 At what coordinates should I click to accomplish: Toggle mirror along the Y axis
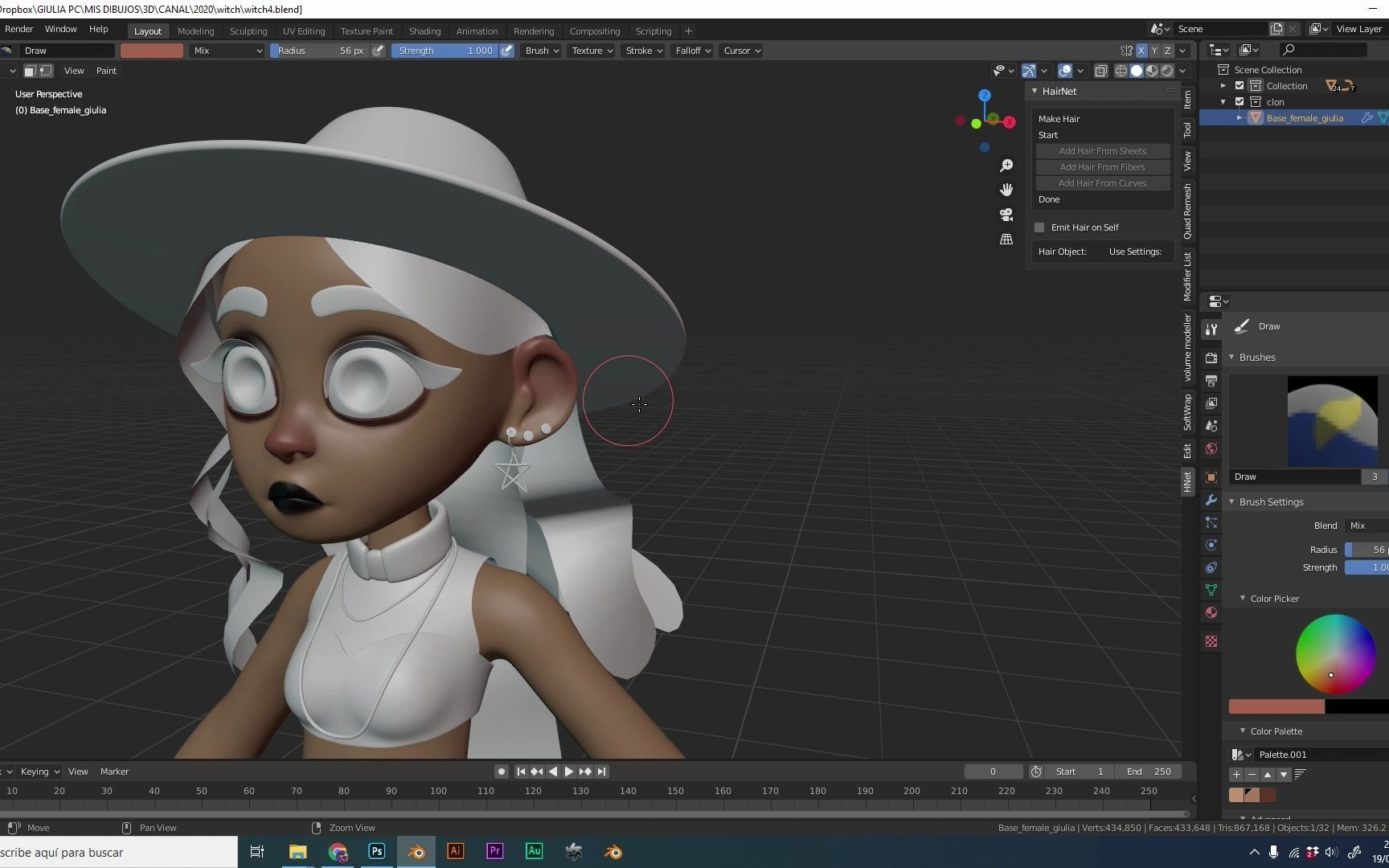(1154, 50)
